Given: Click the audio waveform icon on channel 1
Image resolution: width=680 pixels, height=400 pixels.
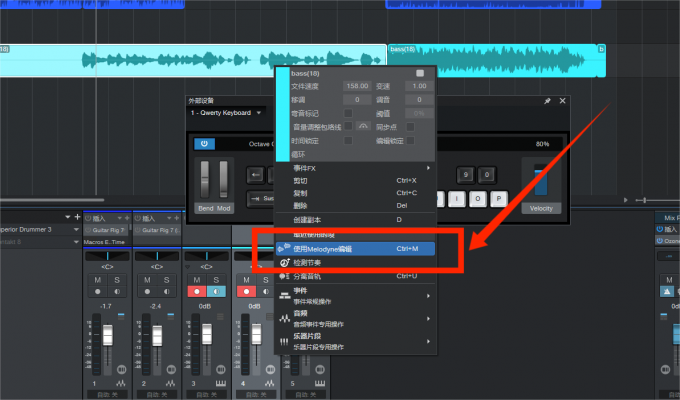Looking at the screenshot, I should (121, 384).
